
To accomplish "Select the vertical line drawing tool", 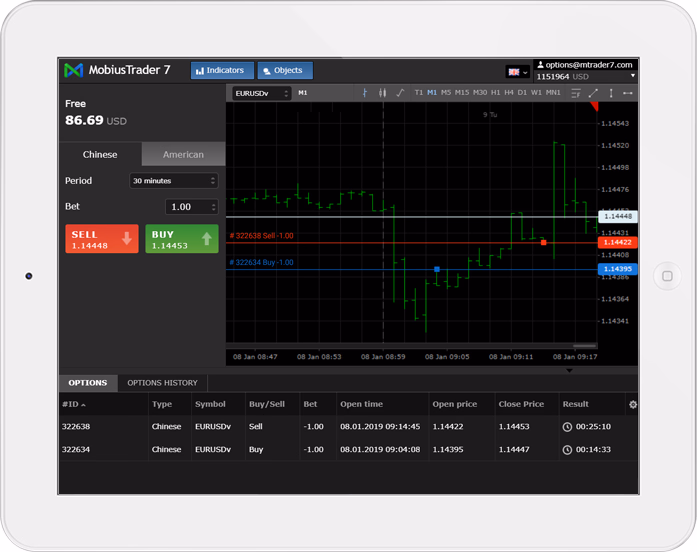I will pos(611,93).
